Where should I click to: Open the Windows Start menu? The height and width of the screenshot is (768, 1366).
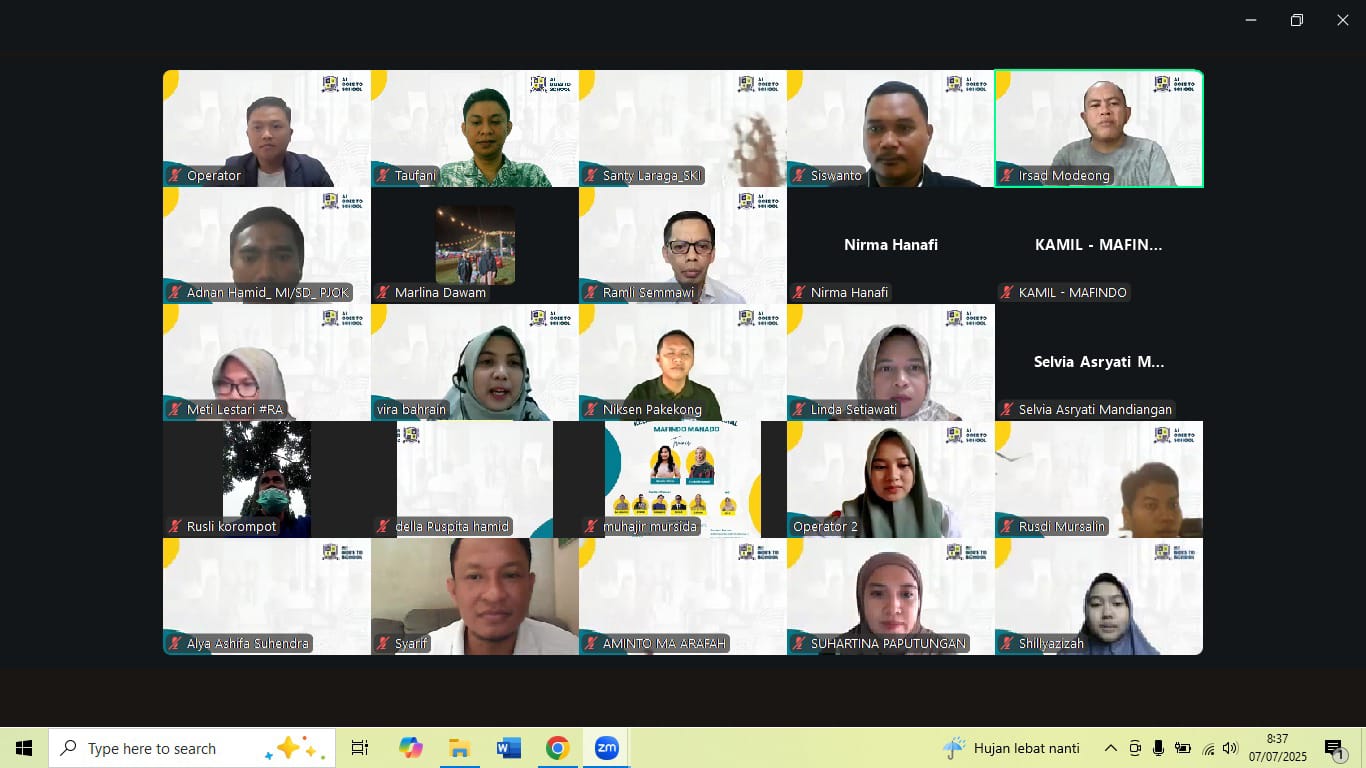coord(24,748)
